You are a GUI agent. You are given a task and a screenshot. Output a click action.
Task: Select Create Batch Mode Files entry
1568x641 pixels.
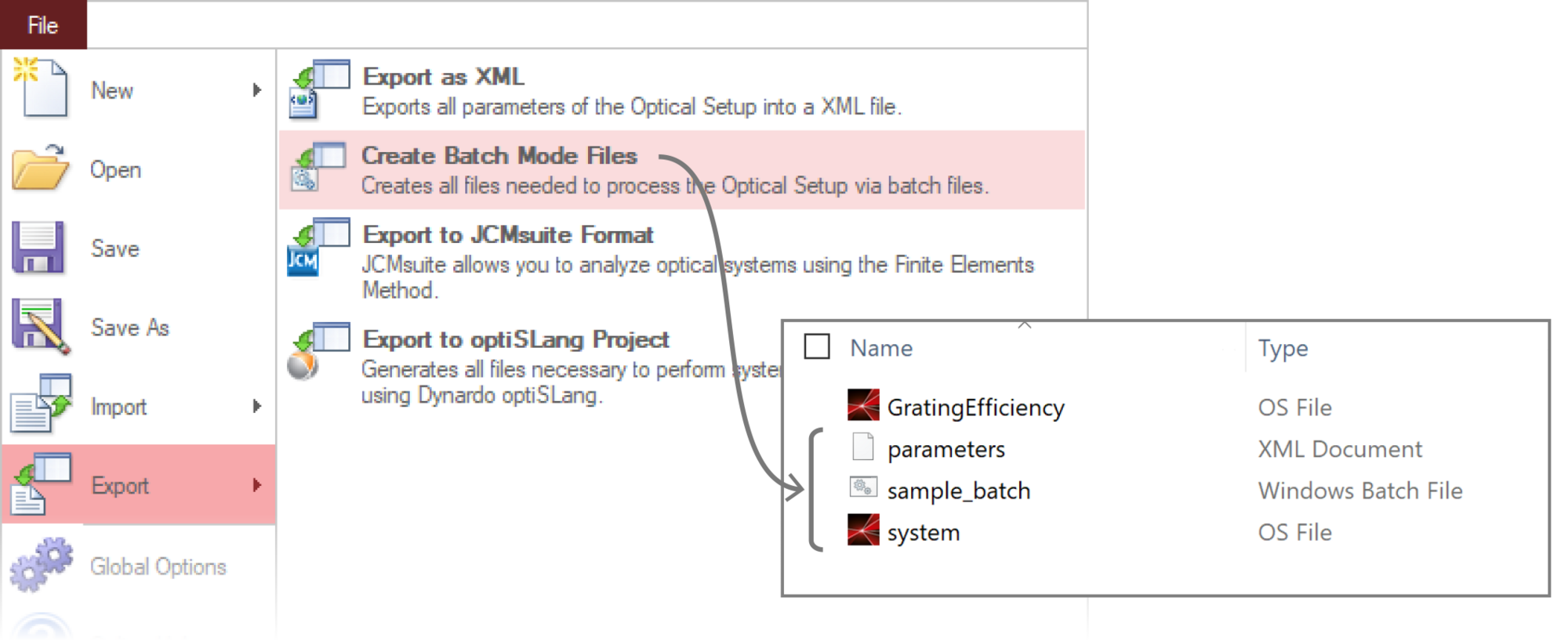[682, 170]
